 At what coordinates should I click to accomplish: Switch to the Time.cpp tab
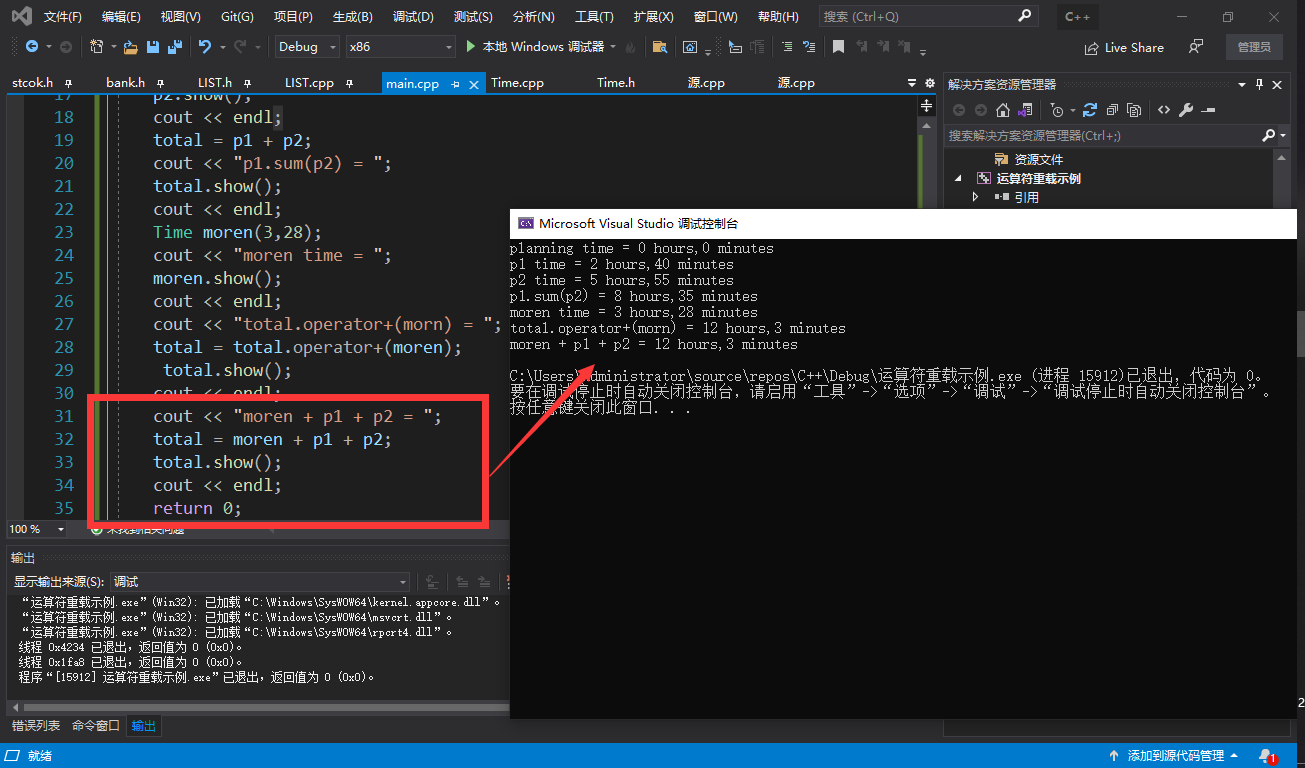point(517,83)
